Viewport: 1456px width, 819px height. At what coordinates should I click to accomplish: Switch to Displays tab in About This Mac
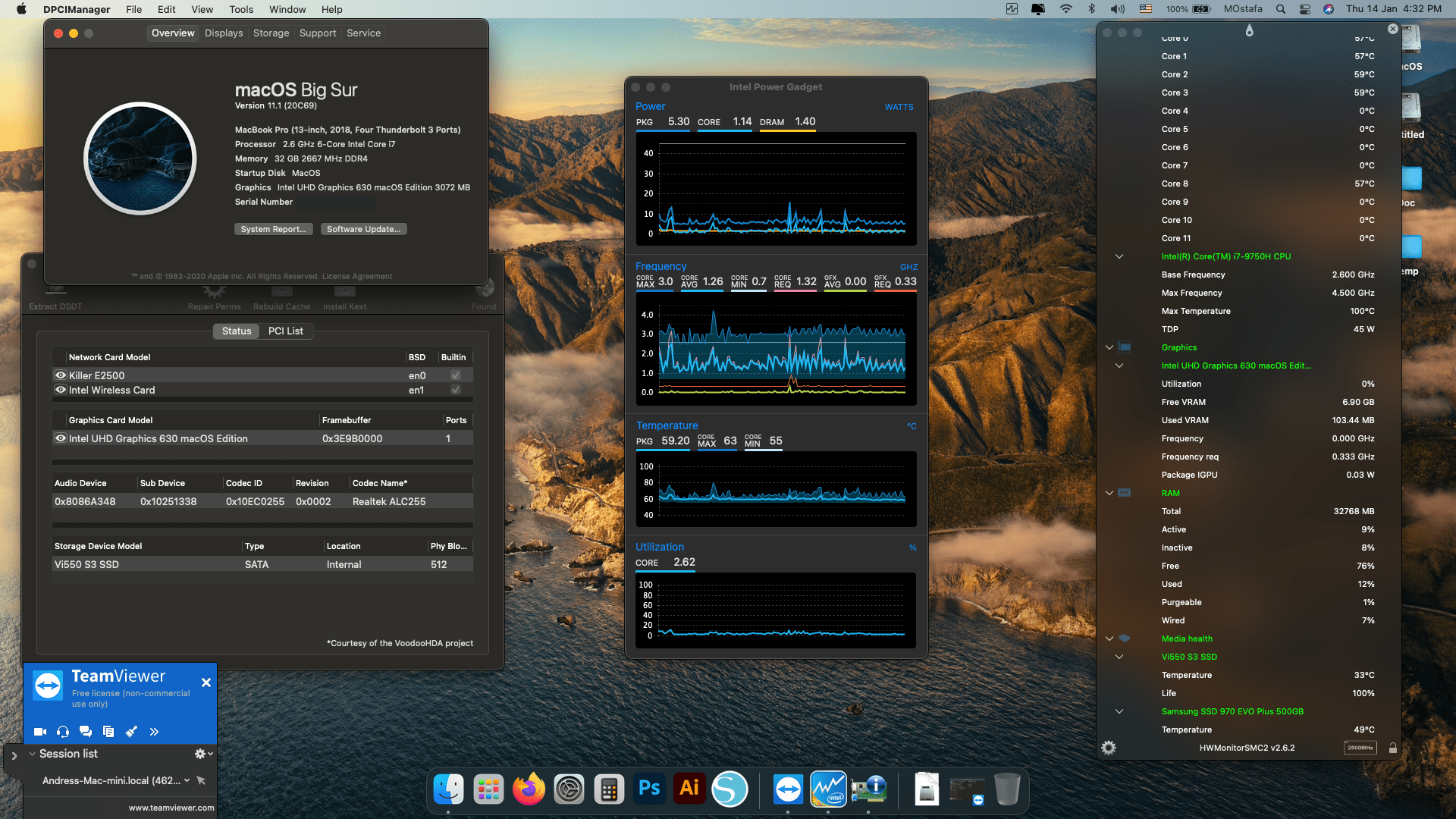pyautogui.click(x=224, y=33)
